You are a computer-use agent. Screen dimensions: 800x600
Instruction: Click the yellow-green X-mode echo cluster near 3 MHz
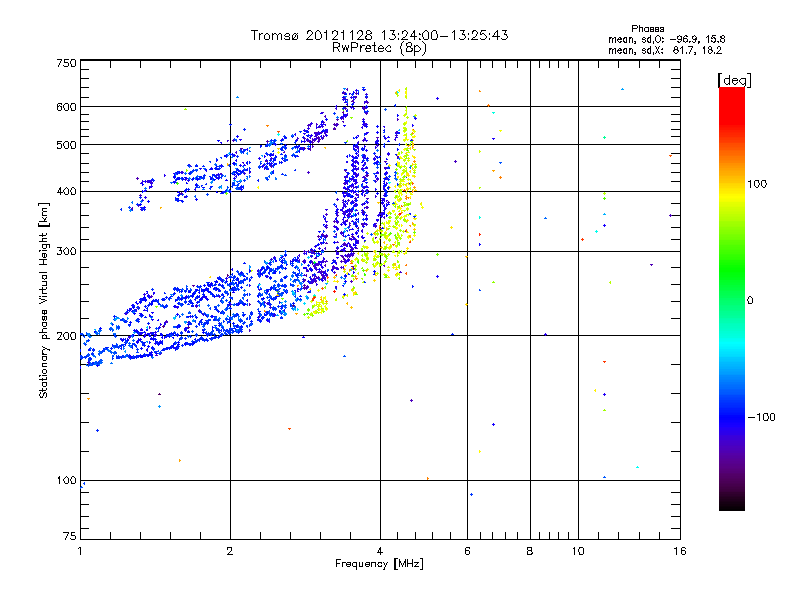[x=317, y=306]
